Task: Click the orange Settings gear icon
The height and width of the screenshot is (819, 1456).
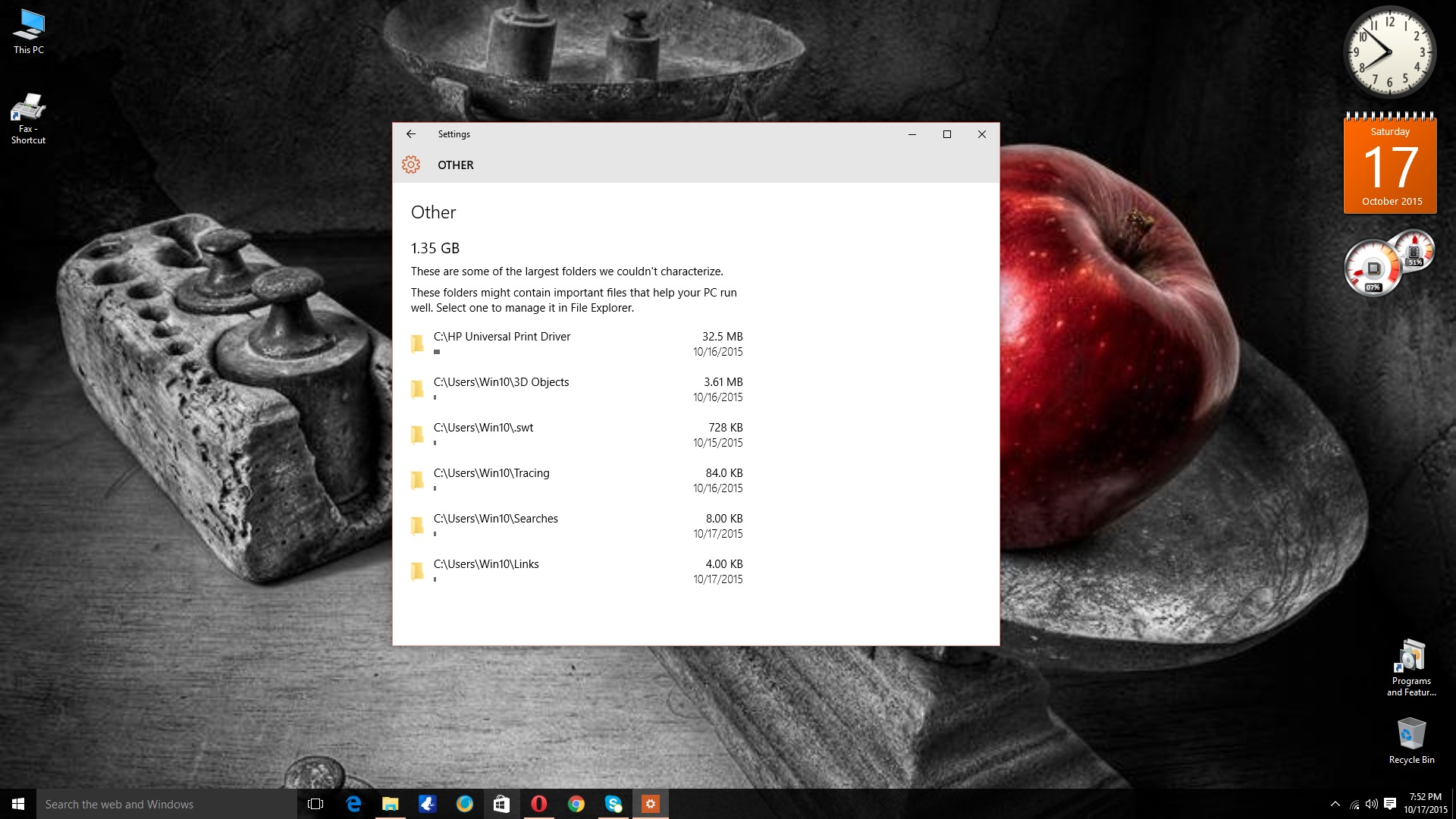Action: [411, 165]
